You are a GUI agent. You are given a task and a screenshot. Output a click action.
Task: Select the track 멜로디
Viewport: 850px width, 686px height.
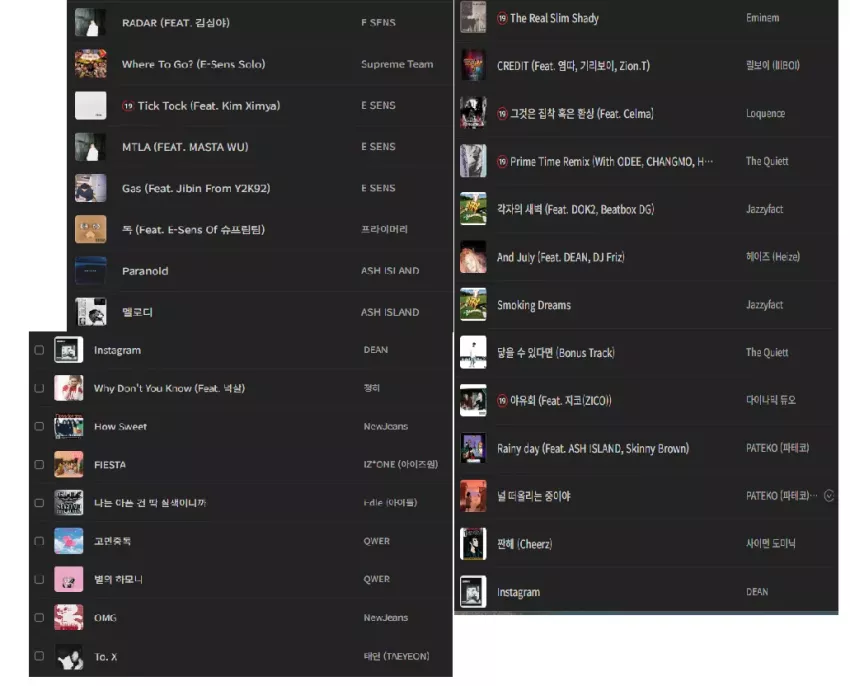[x=137, y=312]
